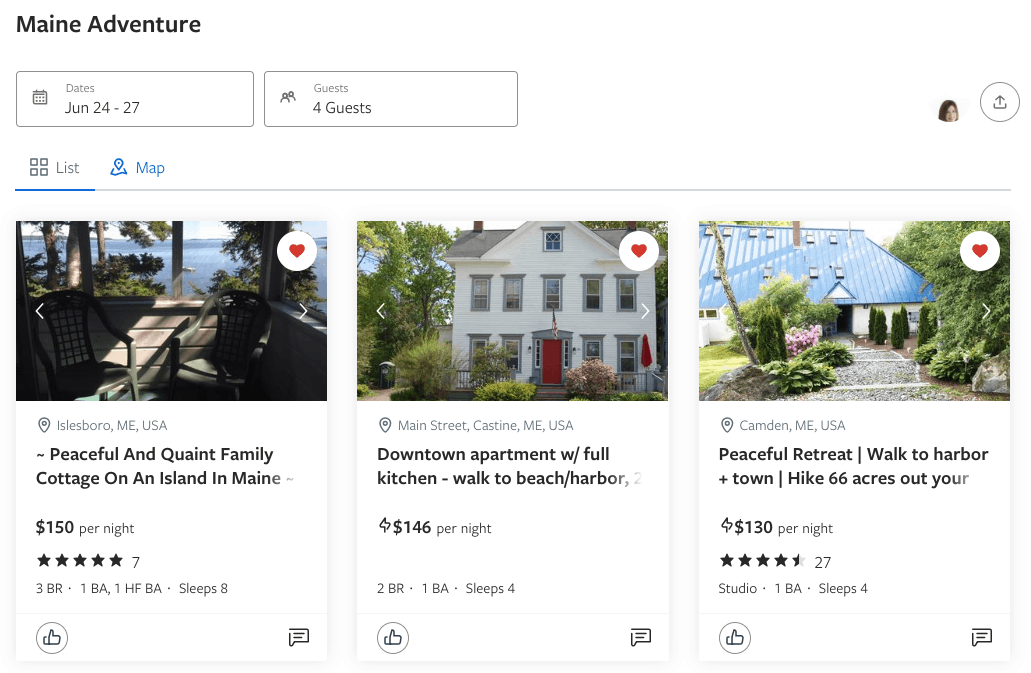Image resolution: width=1031 pixels, height=673 pixels.
Task: Click the location pin on the Castine listing
Action: point(385,425)
